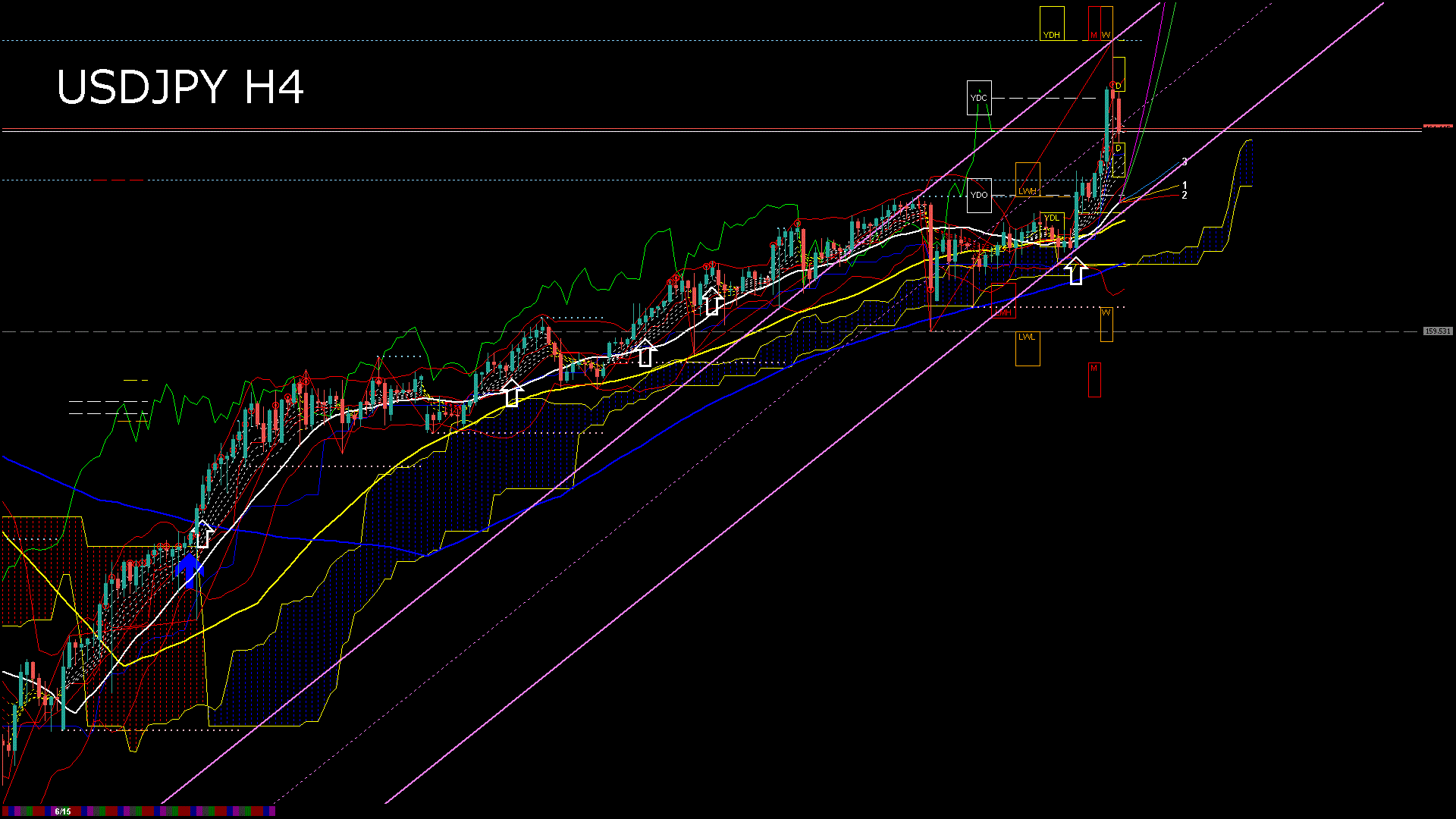Select the LWH level label

[1028, 180]
